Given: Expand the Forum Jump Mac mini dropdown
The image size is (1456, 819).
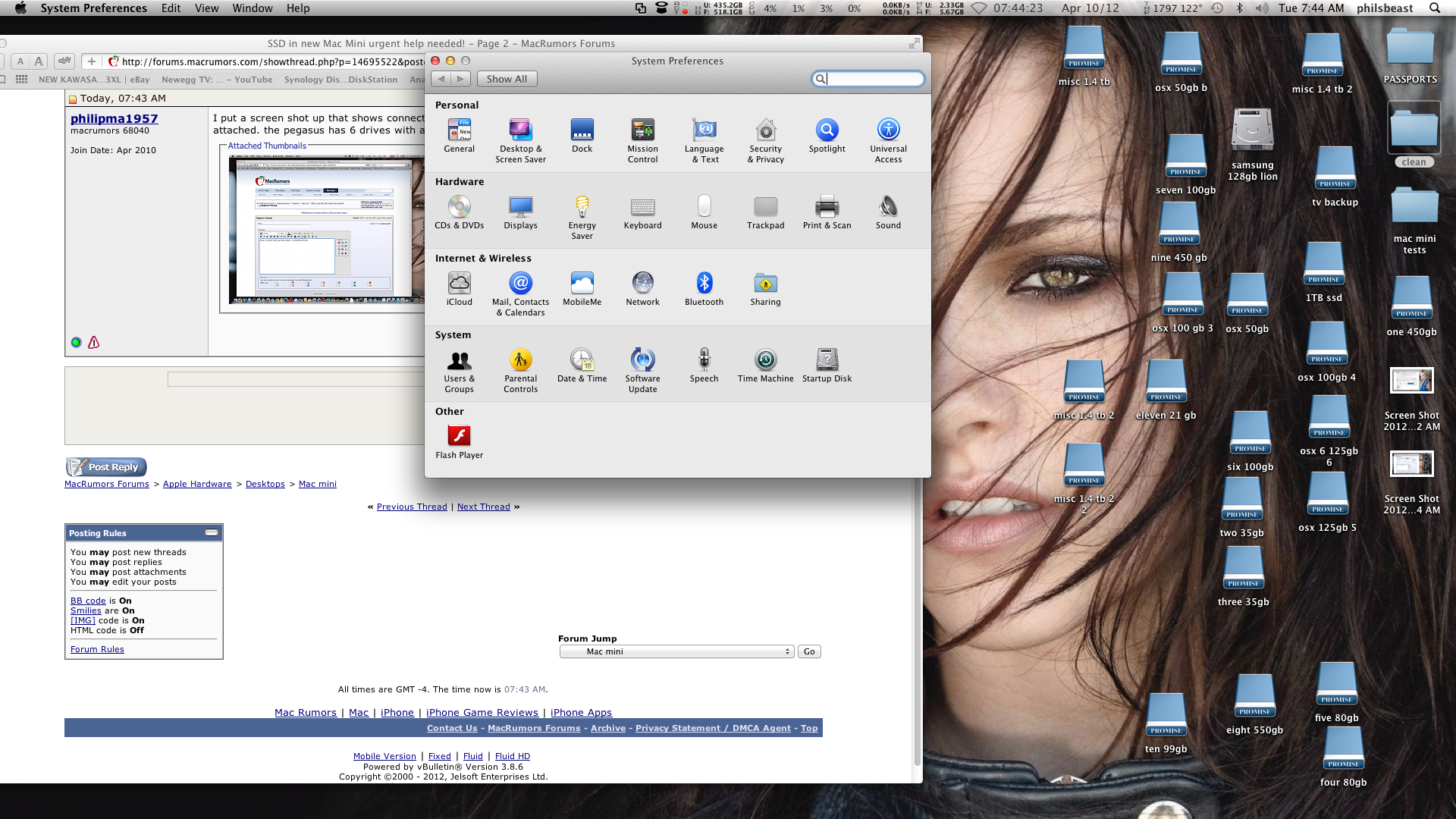Looking at the screenshot, I should [676, 651].
